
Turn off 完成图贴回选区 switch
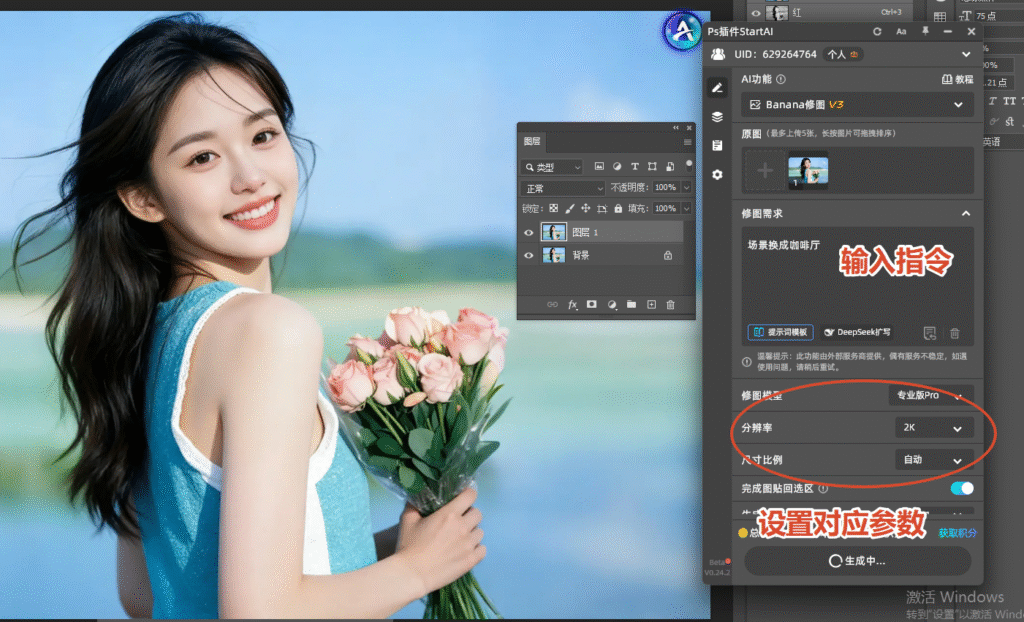[962, 488]
